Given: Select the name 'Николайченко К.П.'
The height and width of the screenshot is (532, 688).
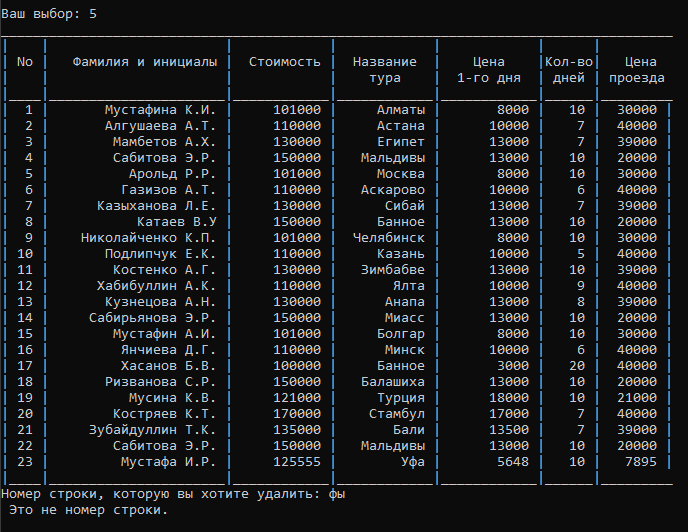Looking at the screenshot, I should 149,238.
